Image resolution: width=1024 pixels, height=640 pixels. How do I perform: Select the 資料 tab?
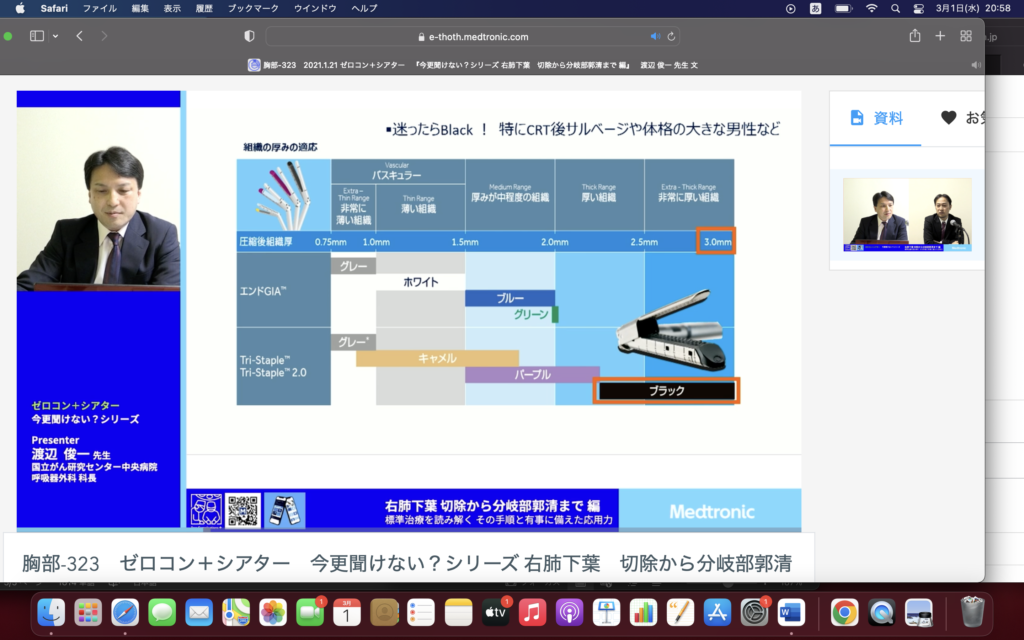(x=876, y=118)
